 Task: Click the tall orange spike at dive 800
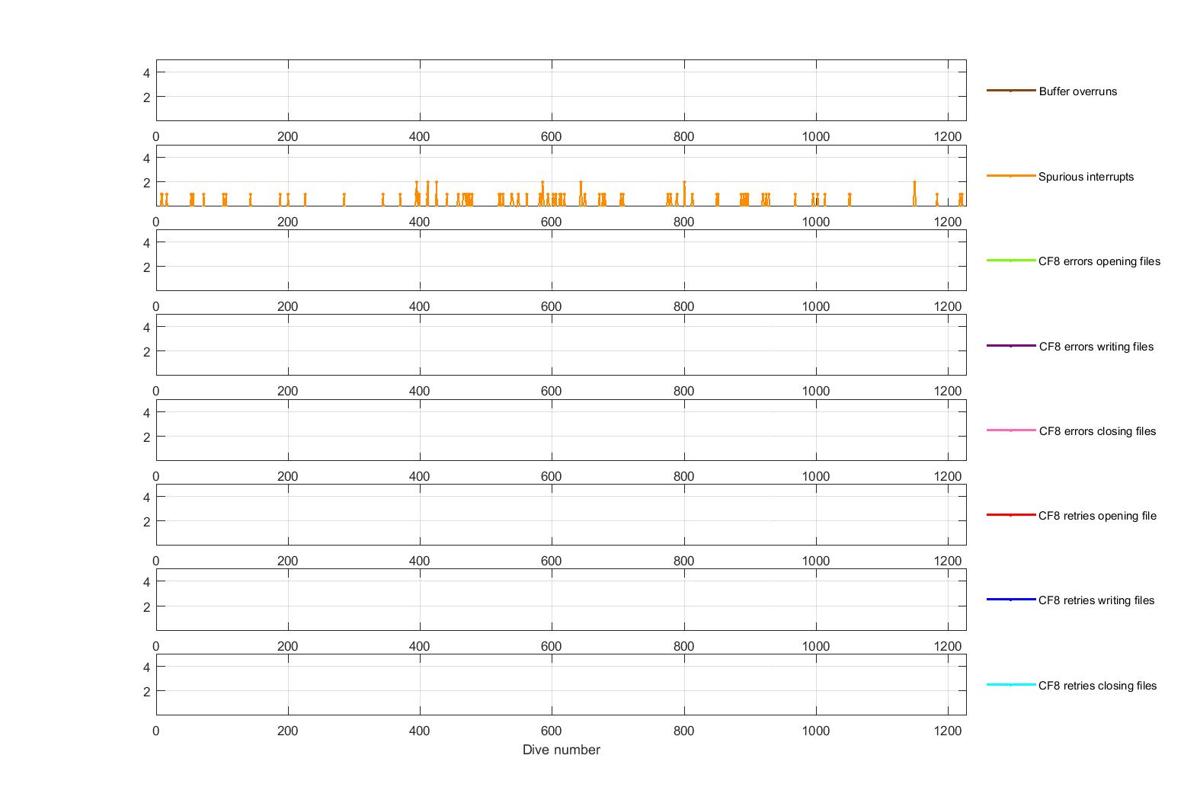point(684,193)
